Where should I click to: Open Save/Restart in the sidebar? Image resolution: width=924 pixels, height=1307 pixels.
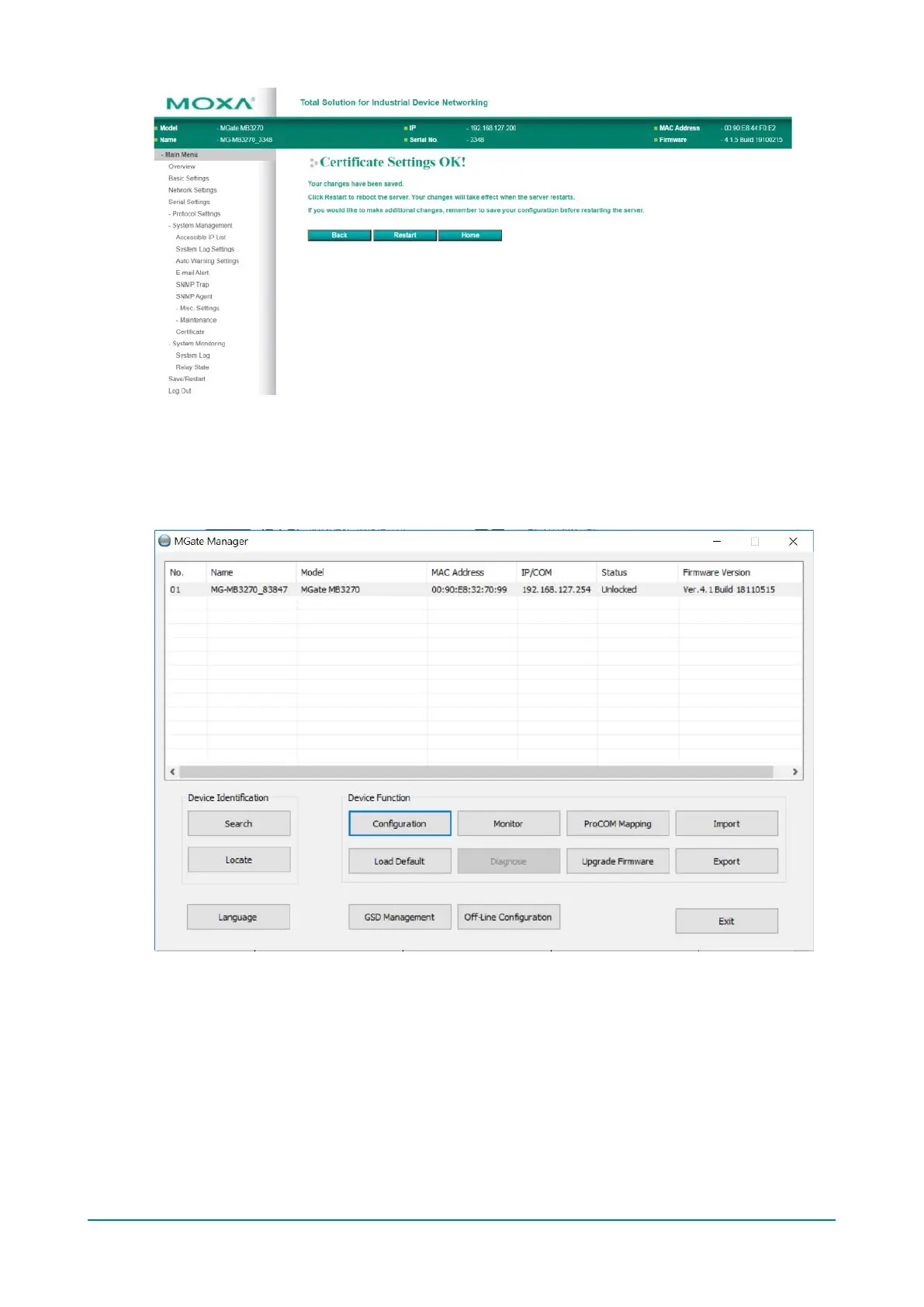(186, 379)
